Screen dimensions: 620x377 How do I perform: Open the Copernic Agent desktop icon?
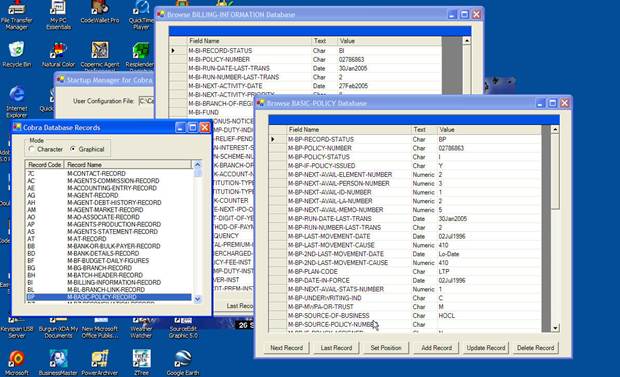point(100,55)
